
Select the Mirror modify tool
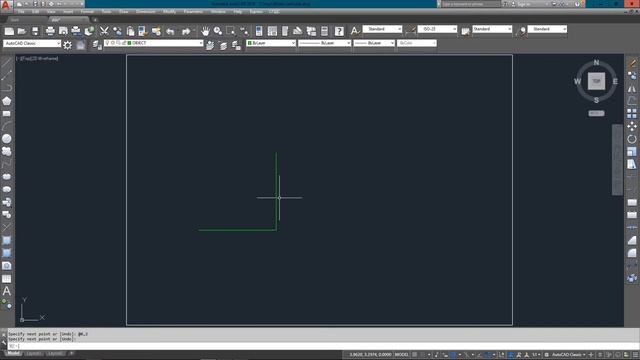632,89
